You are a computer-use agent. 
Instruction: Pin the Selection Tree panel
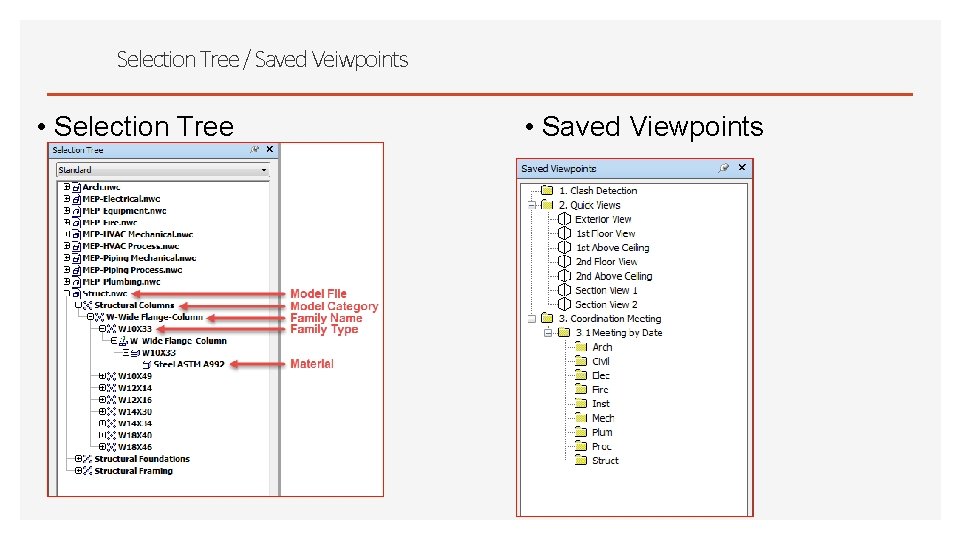pos(255,149)
